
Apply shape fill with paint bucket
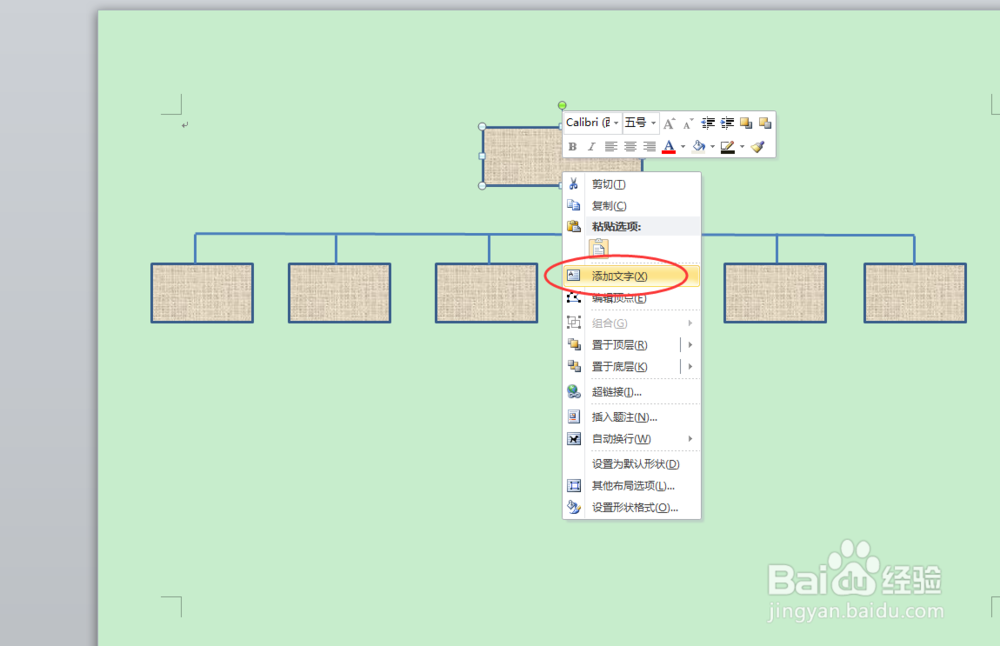coord(699,147)
